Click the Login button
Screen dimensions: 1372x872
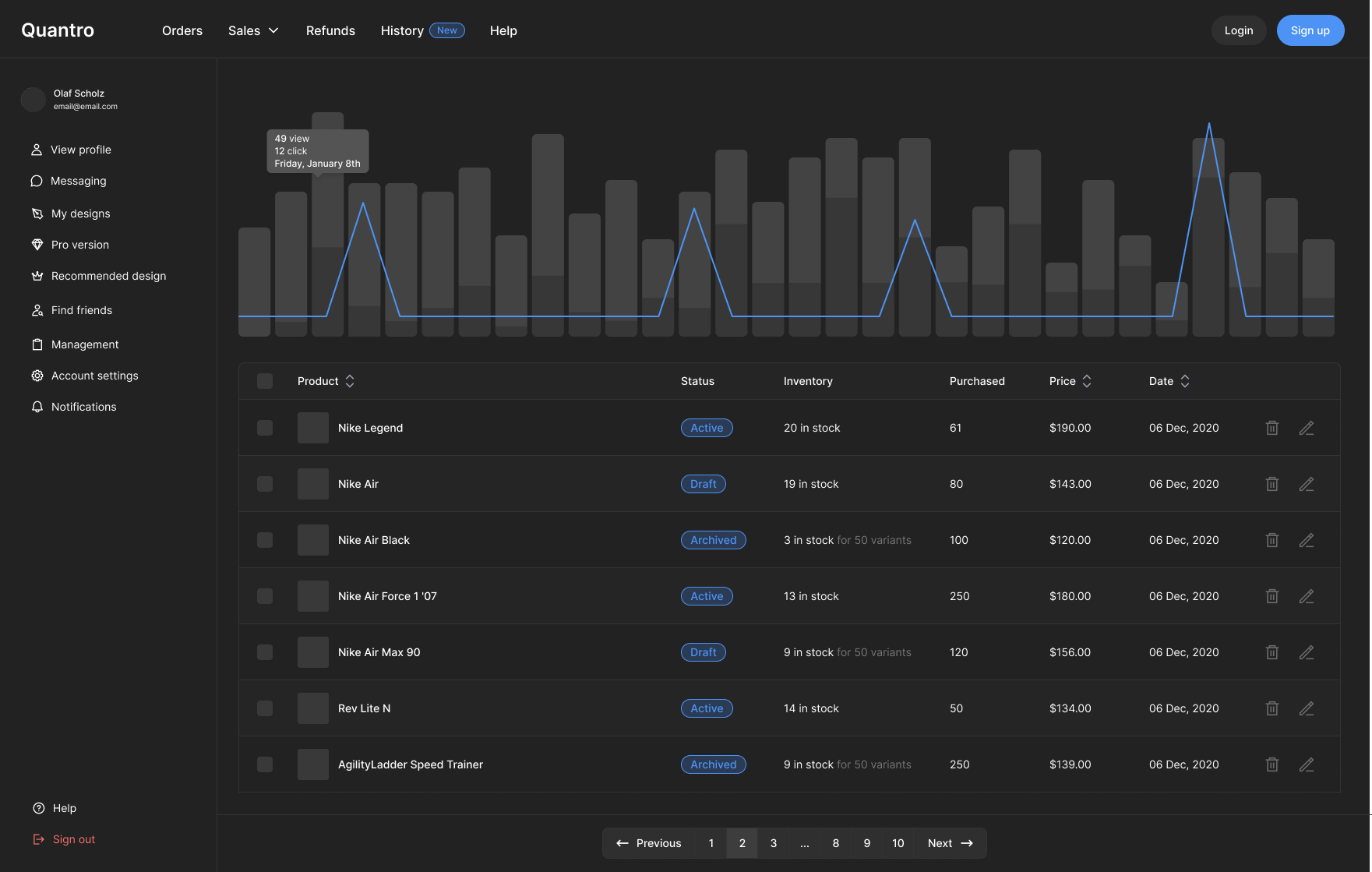1239,30
